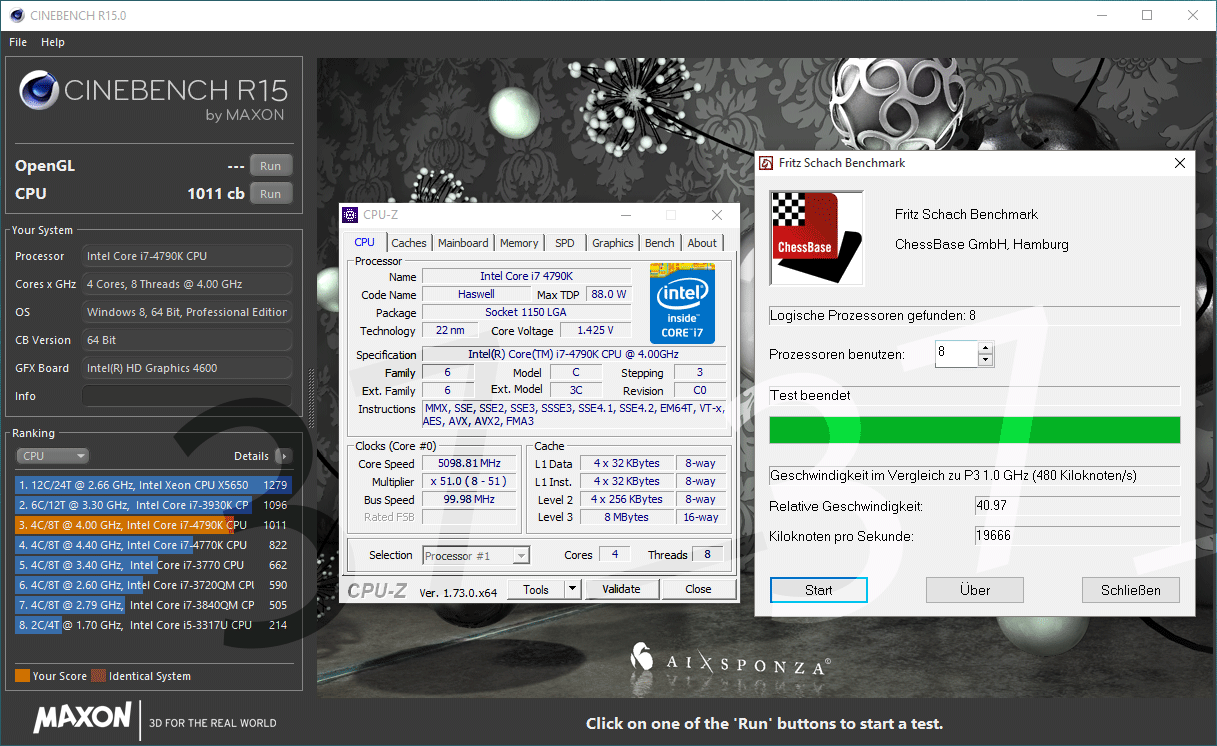Run the OpenGL test

tap(270, 166)
